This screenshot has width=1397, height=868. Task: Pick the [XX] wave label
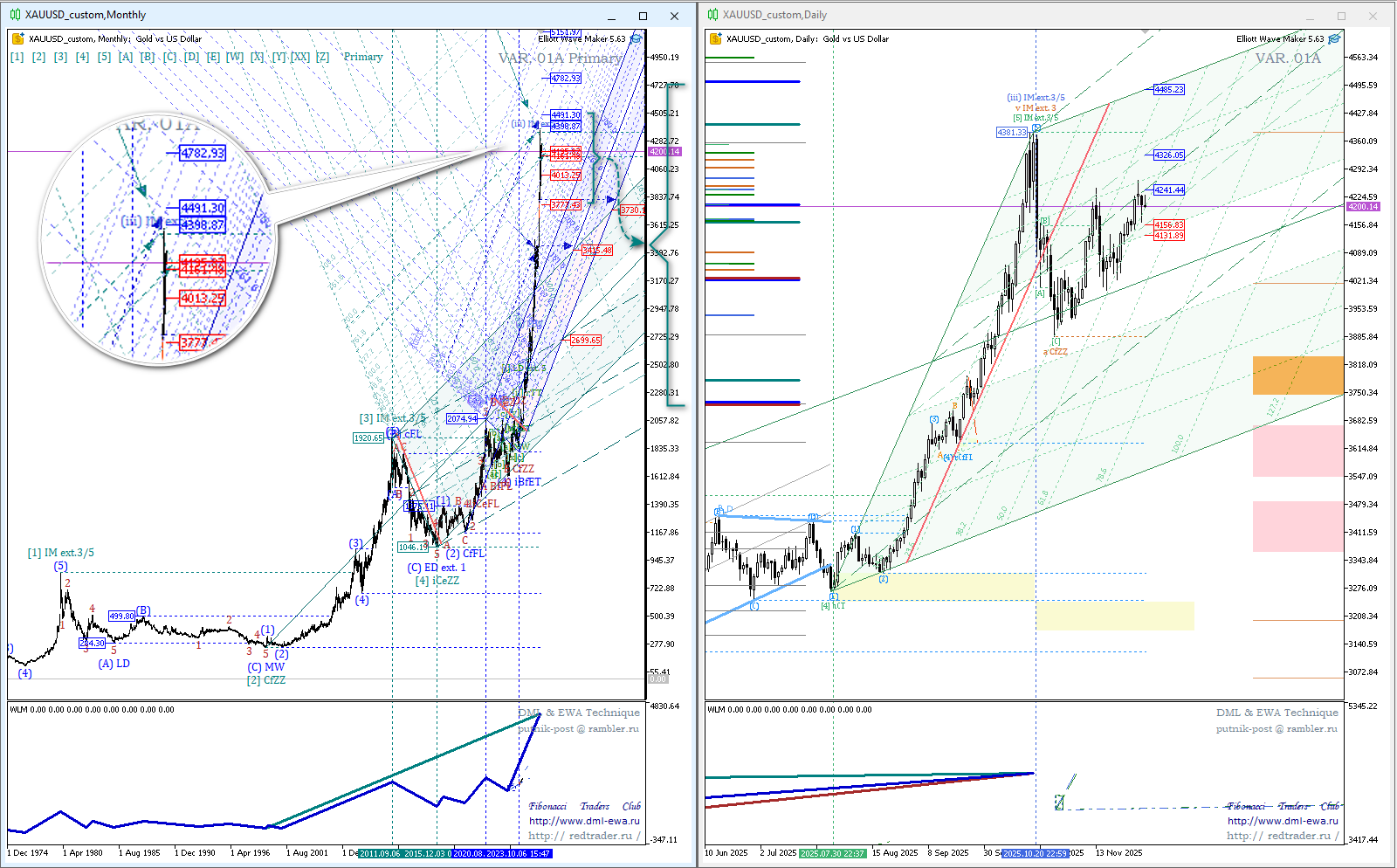(x=300, y=57)
